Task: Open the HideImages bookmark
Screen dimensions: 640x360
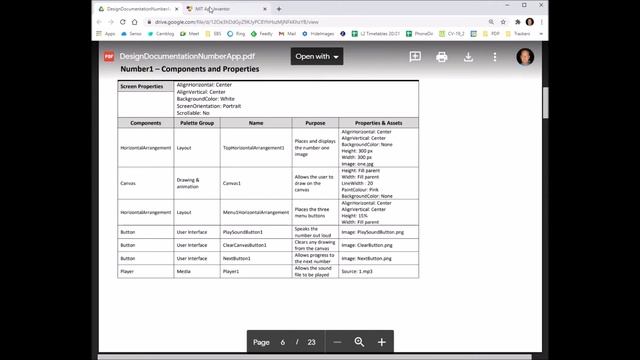Action: pyautogui.click(x=318, y=34)
